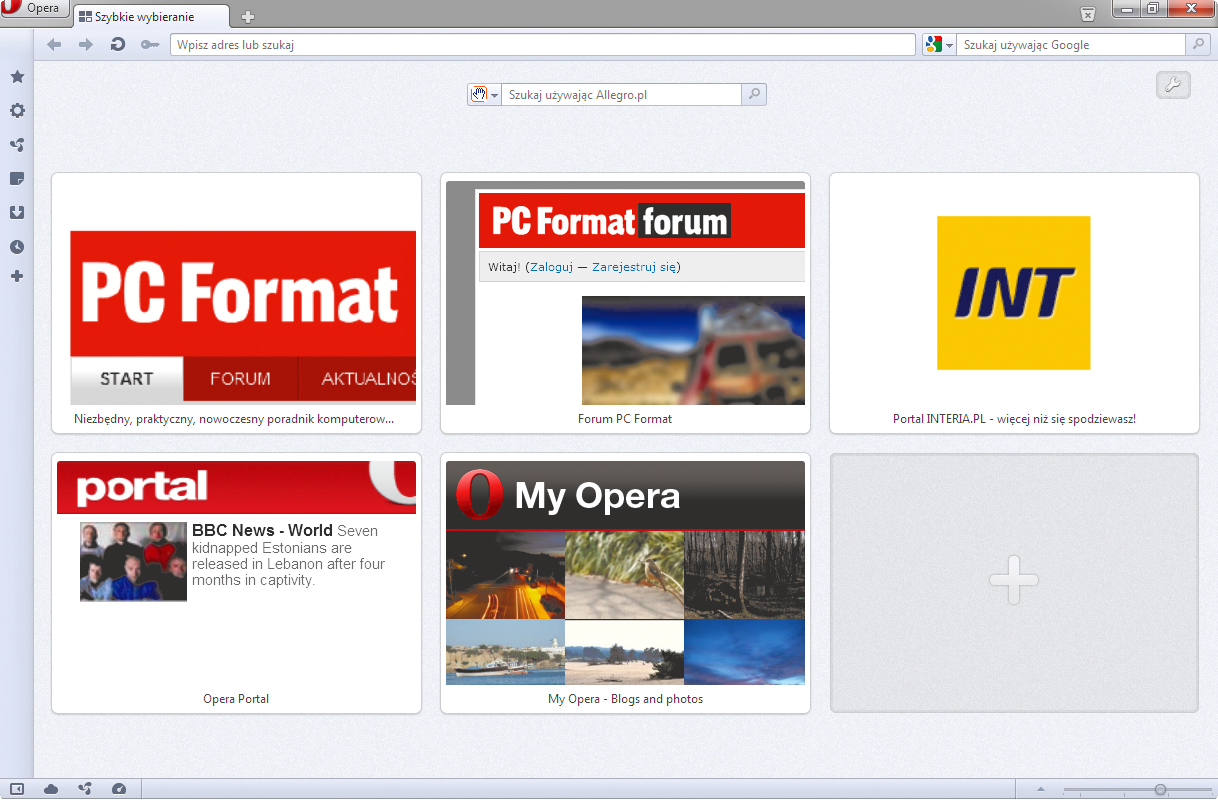Open the Bookmarks panel star icon
1218x800 pixels.
click(x=17, y=77)
